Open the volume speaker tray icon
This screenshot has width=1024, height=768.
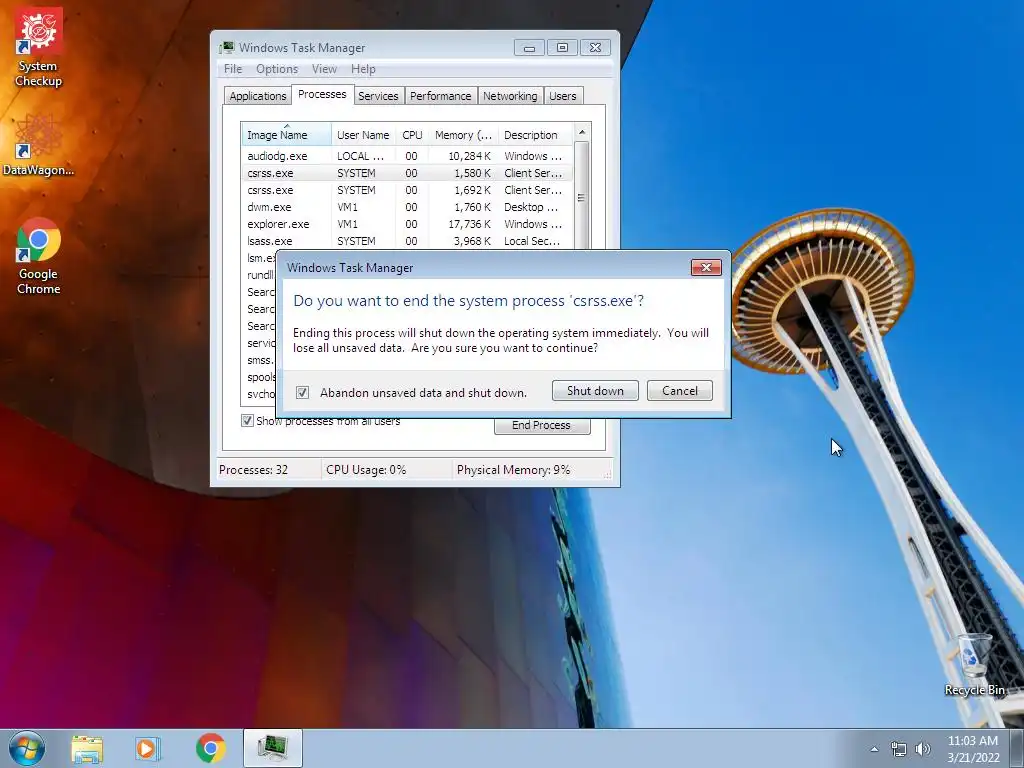pos(923,749)
